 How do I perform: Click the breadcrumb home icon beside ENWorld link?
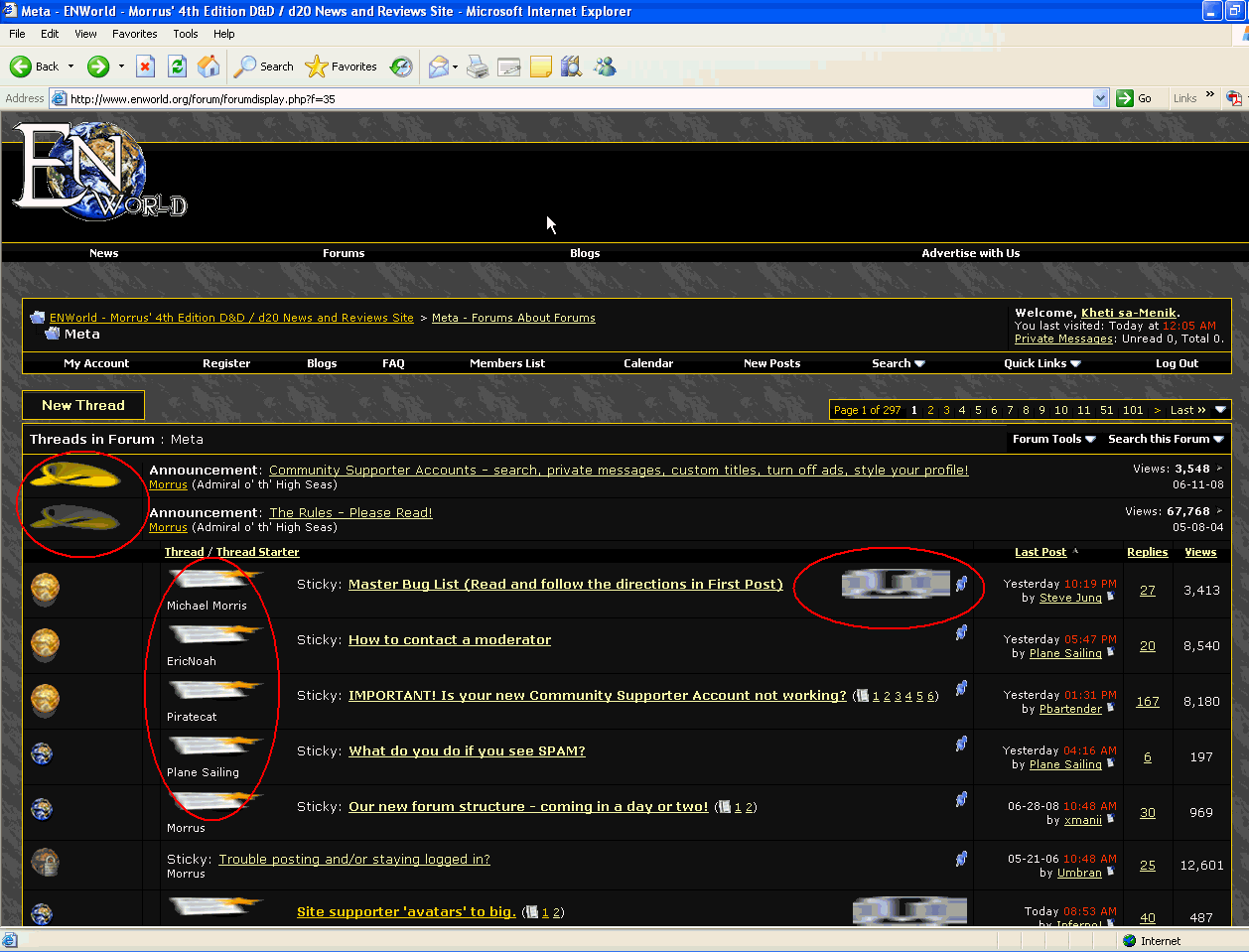38,318
